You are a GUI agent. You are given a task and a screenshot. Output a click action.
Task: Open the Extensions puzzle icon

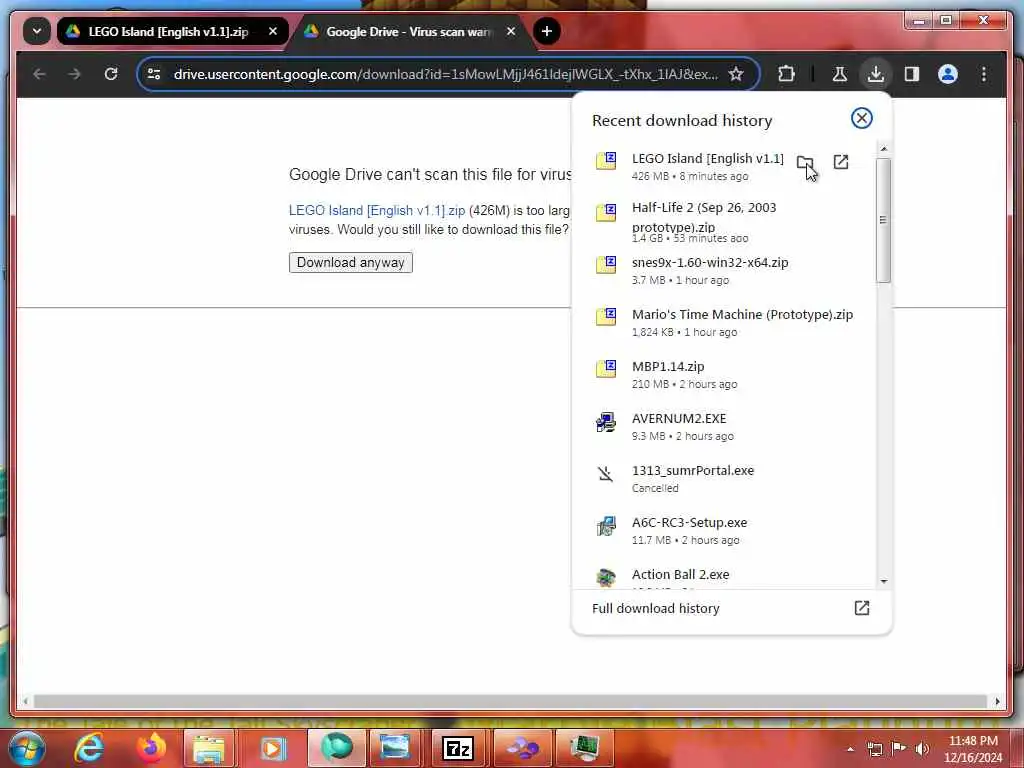786,74
